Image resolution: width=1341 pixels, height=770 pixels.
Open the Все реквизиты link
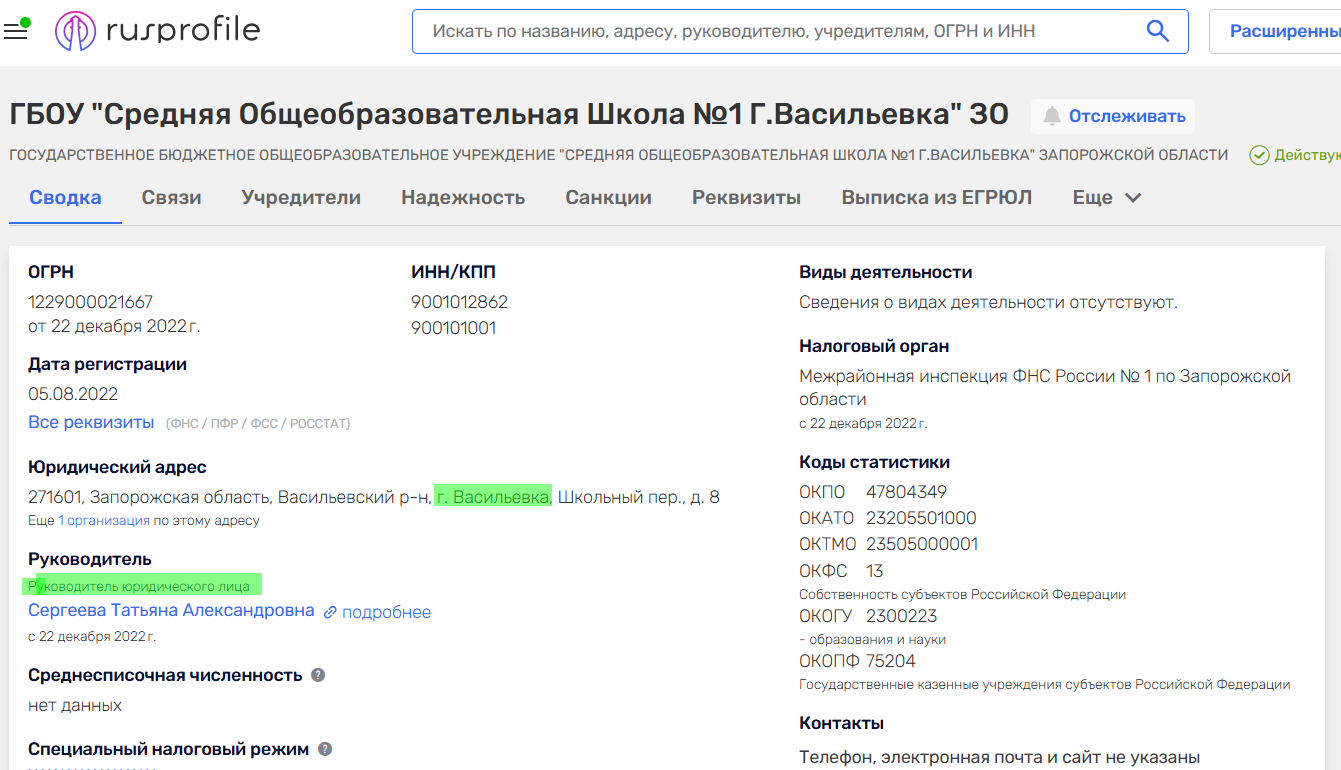click(x=91, y=422)
